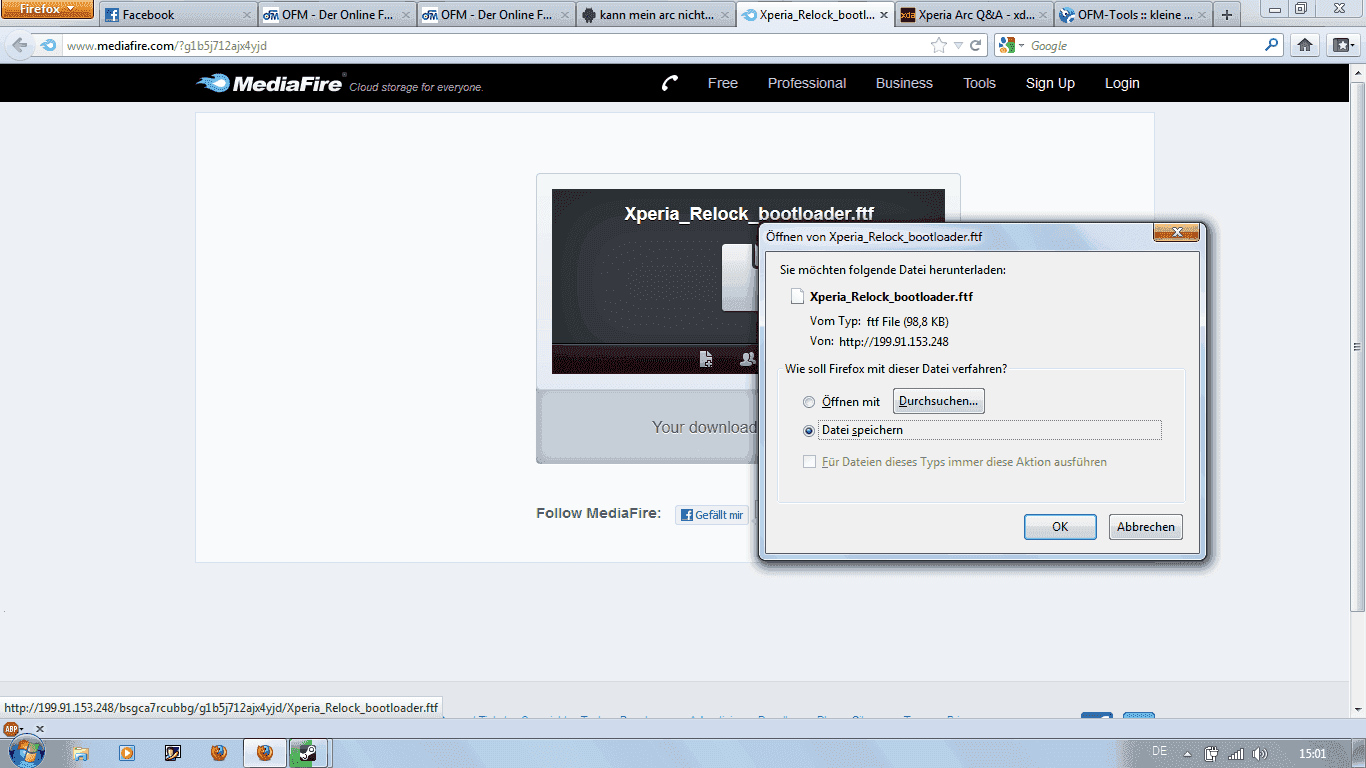Close the kann mein arc nicht... tab
This screenshot has height=768, width=1366.
tap(724, 15)
